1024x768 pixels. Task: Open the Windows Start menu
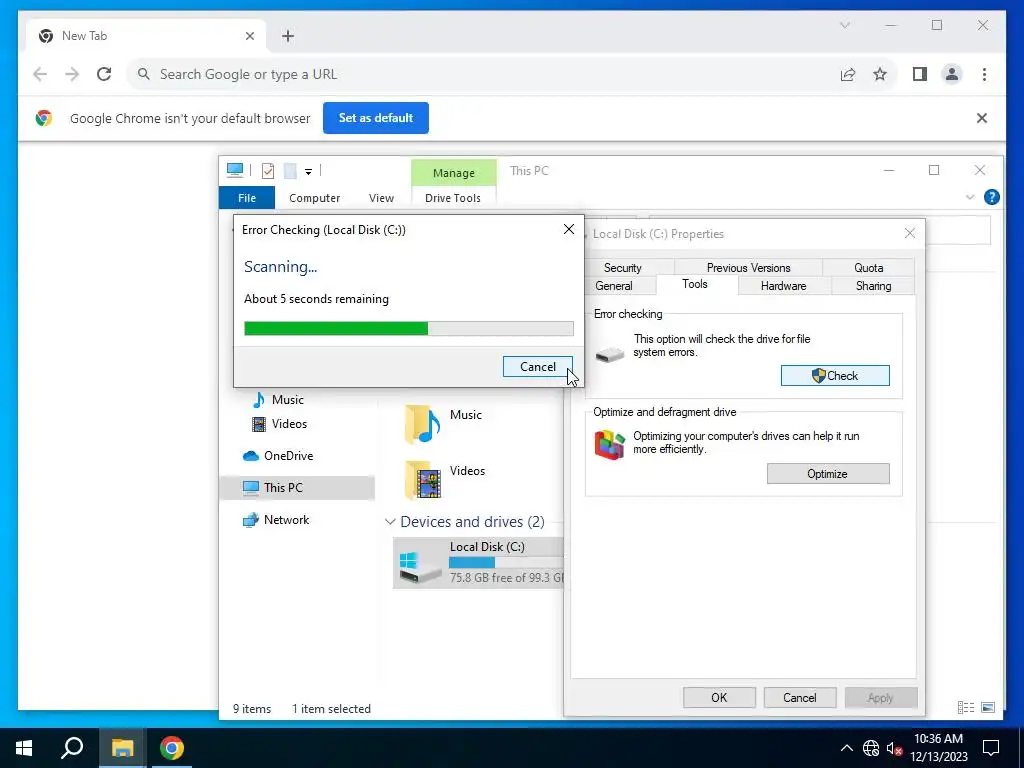pos(24,748)
